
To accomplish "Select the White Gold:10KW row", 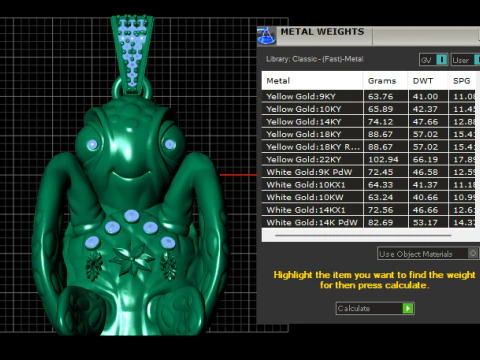I will [368, 197].
